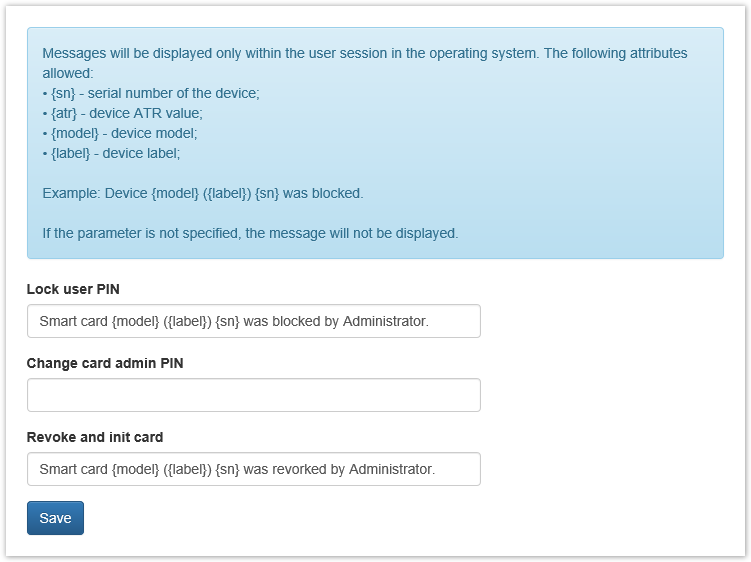
Task: Click the "If the parameter is not specified" note
Action: click(250, 233)
